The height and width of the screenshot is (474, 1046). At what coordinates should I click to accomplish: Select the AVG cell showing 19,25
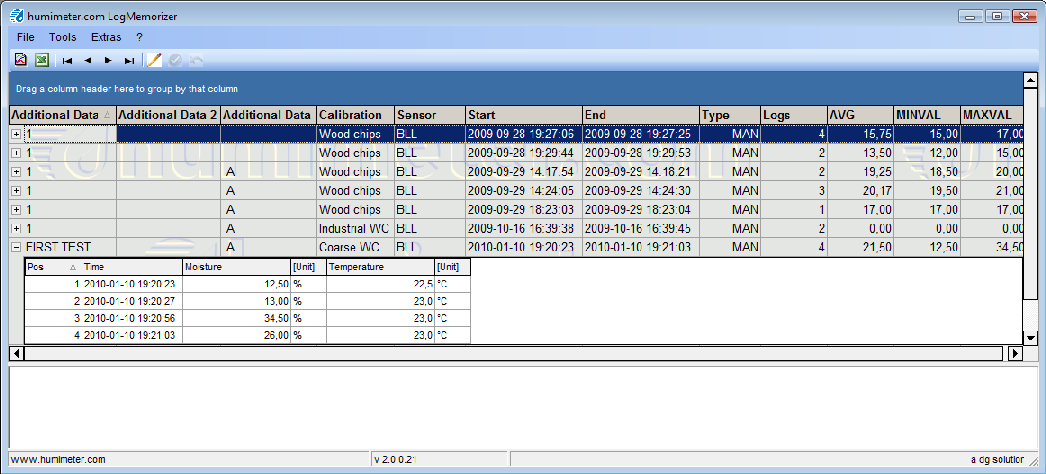861,172
